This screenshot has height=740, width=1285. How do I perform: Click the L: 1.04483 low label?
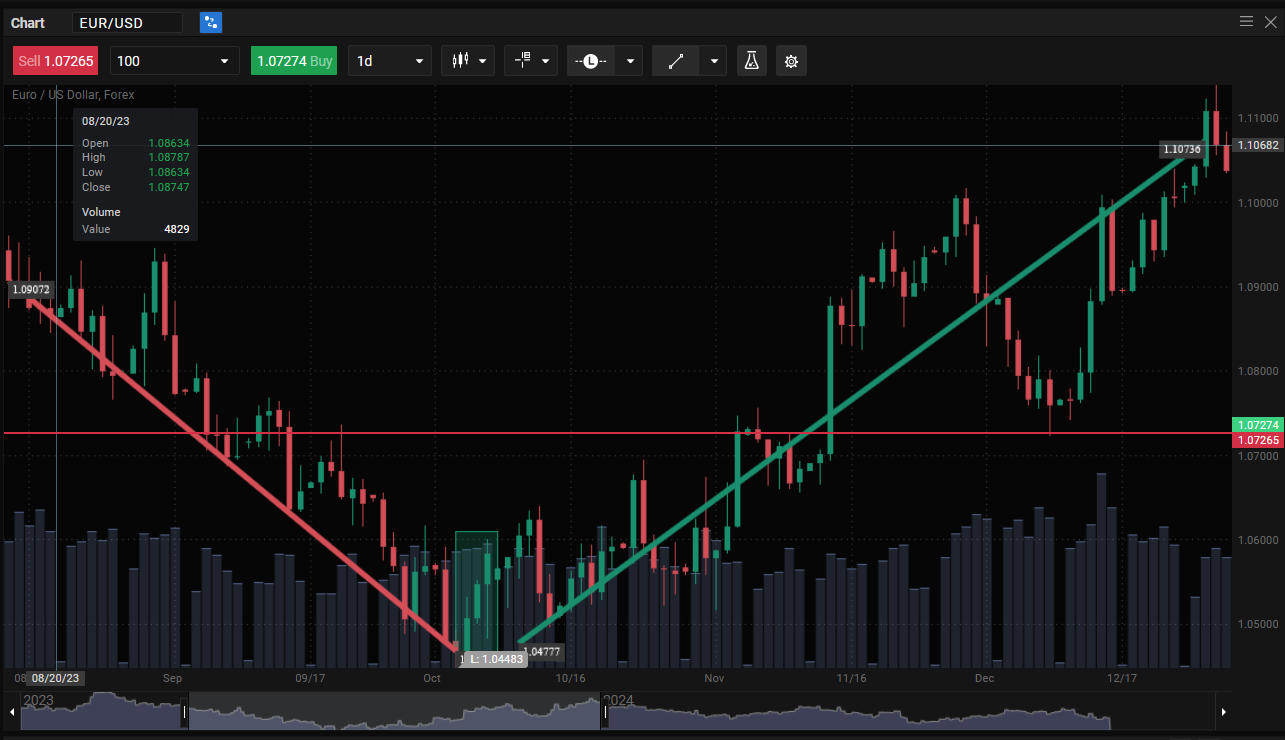[496, 659]
